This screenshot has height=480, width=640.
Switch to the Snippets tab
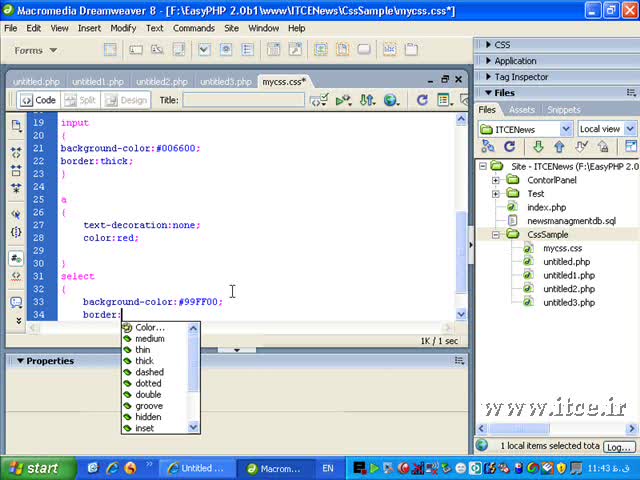[x=564, y=110]
